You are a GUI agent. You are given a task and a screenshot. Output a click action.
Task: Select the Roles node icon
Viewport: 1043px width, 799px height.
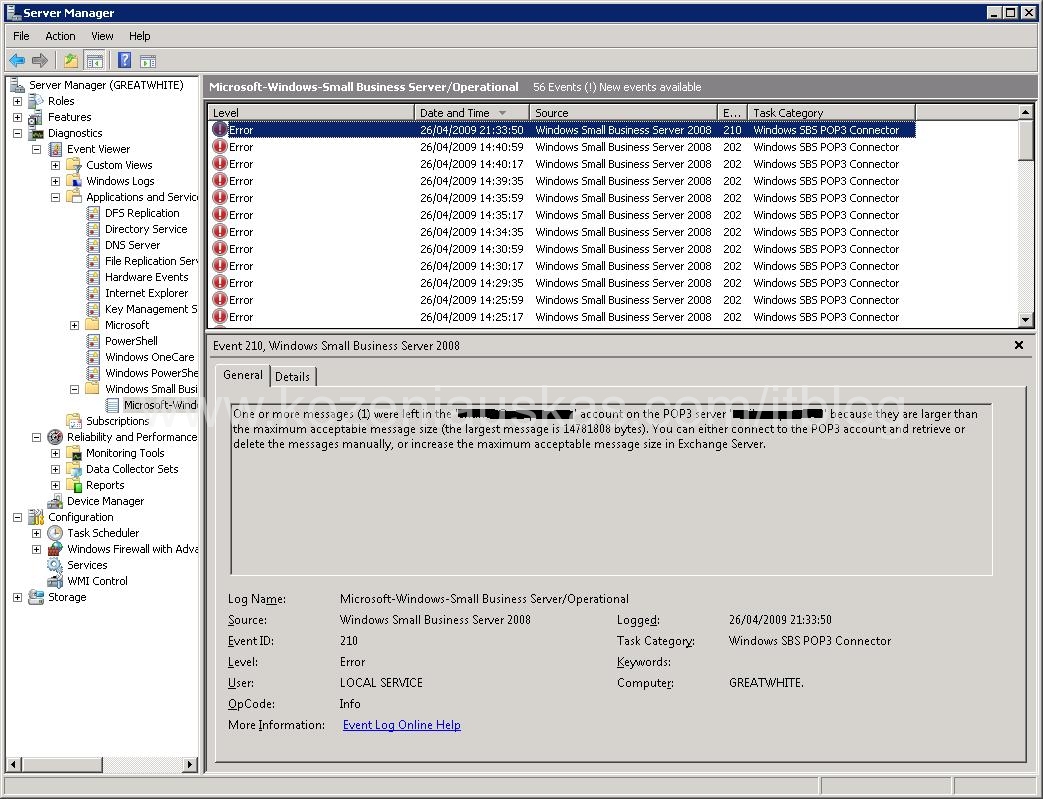point(36,101)
